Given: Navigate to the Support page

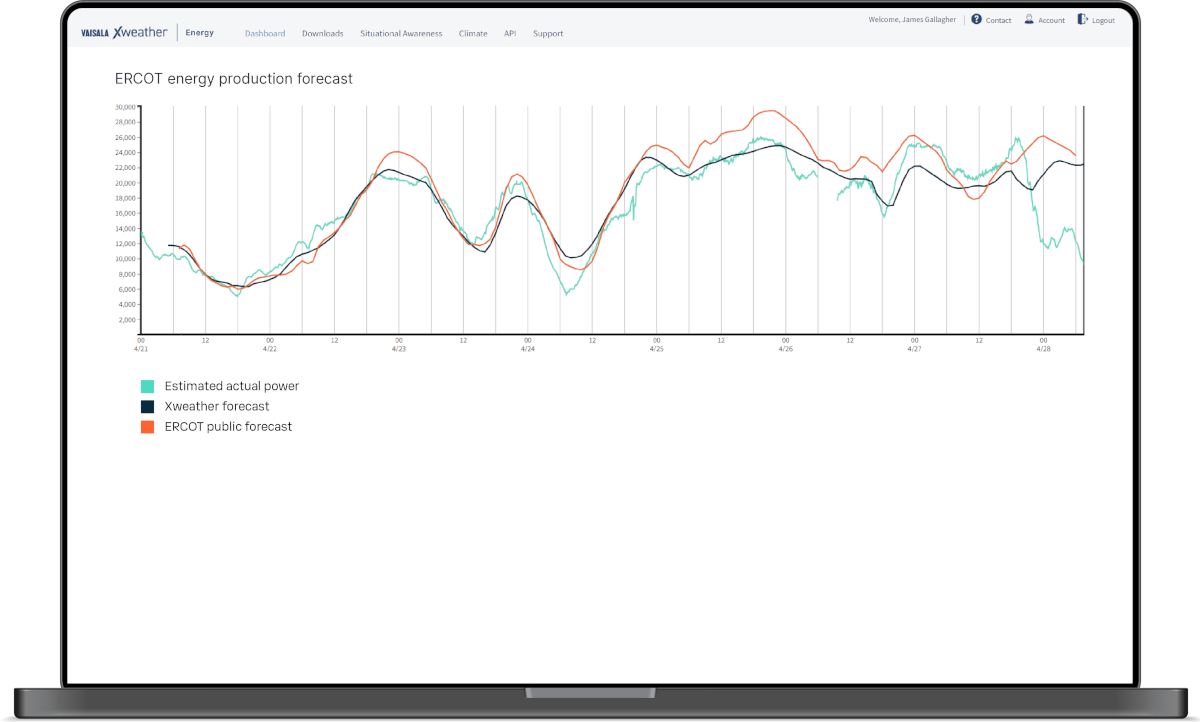Looking at the screenshot, I should pyautogui.click(x=548, y=33).
